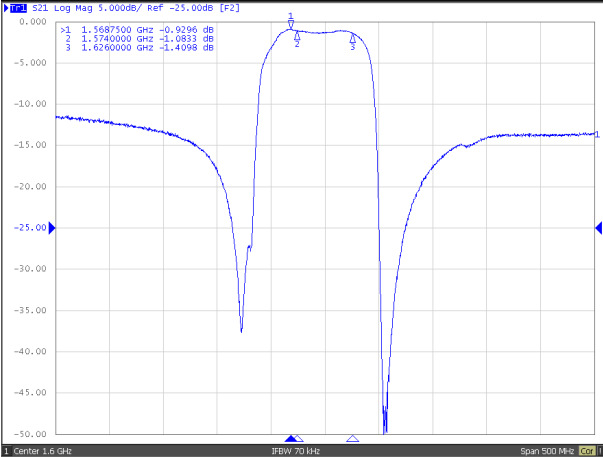Viewport: 603px width, 457px height.
Task: Click the Log Mag format label
Action: point(76,7)
